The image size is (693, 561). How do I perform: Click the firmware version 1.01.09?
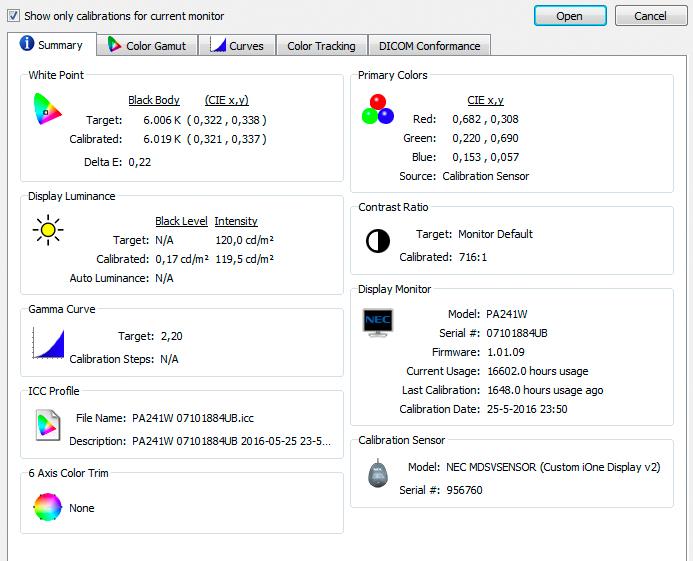coord(506,352)
